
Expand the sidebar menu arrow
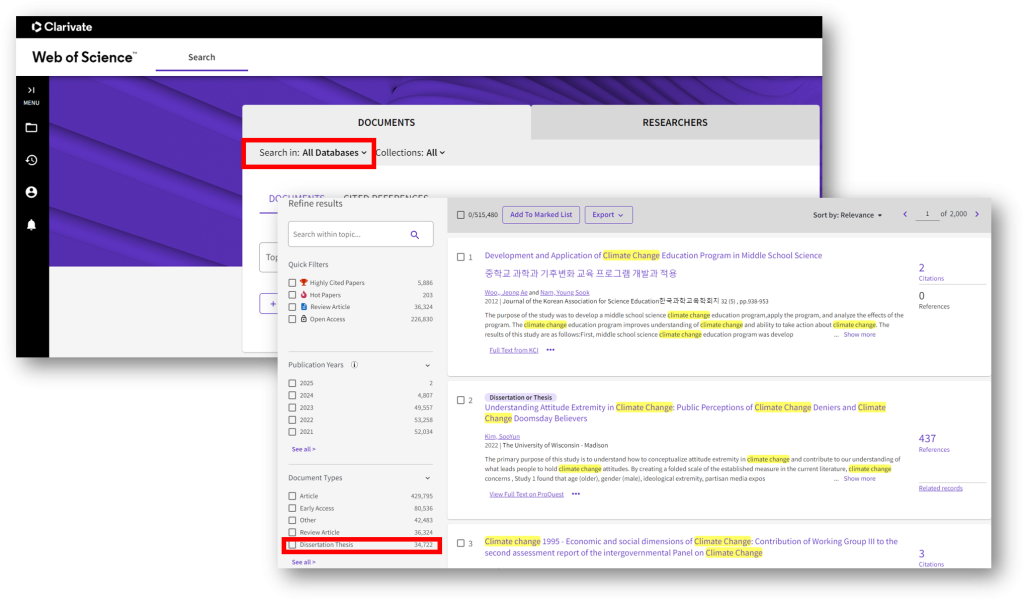click(x=31, y=90)
